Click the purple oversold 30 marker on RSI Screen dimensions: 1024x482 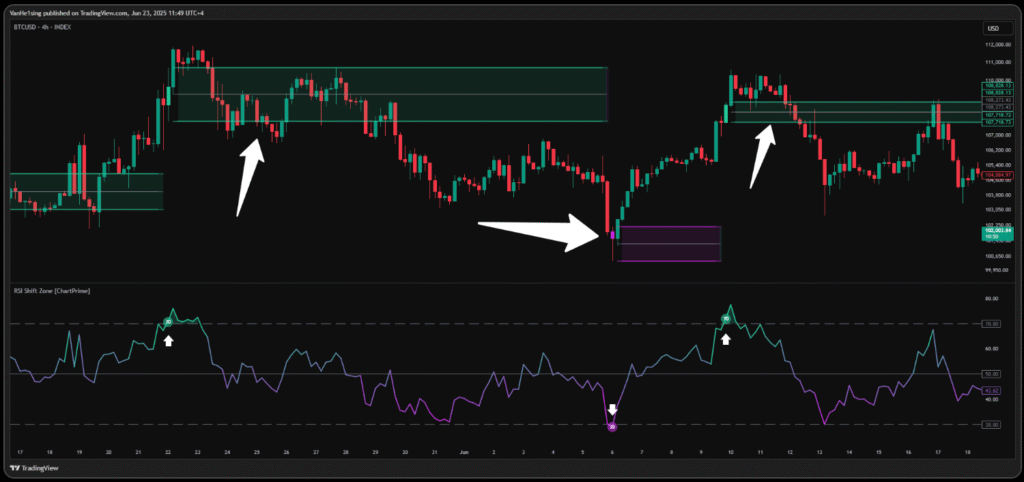[x=612, y=426]
